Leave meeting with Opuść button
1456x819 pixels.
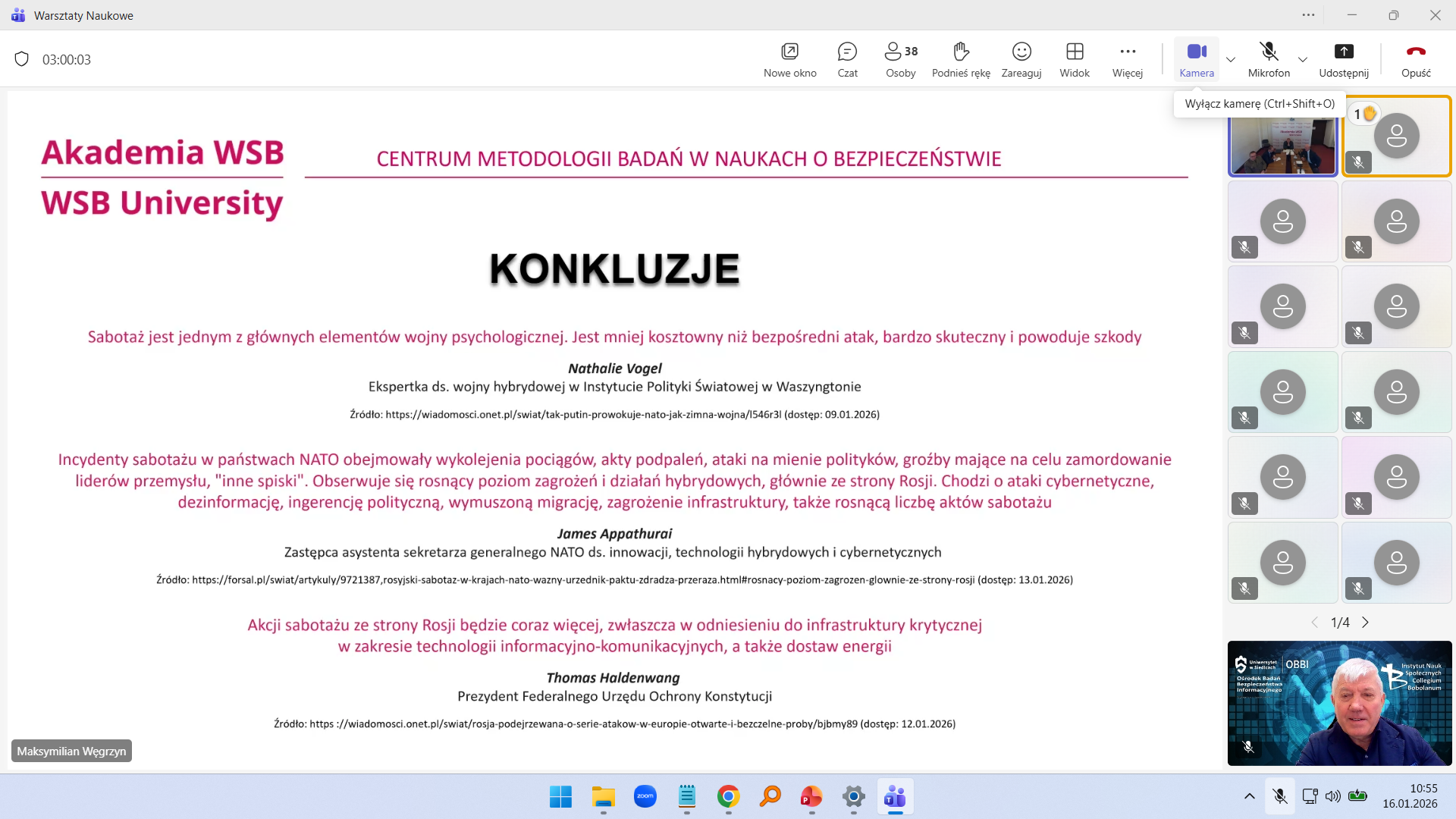pyautogui.click(x=1415, y=58)
